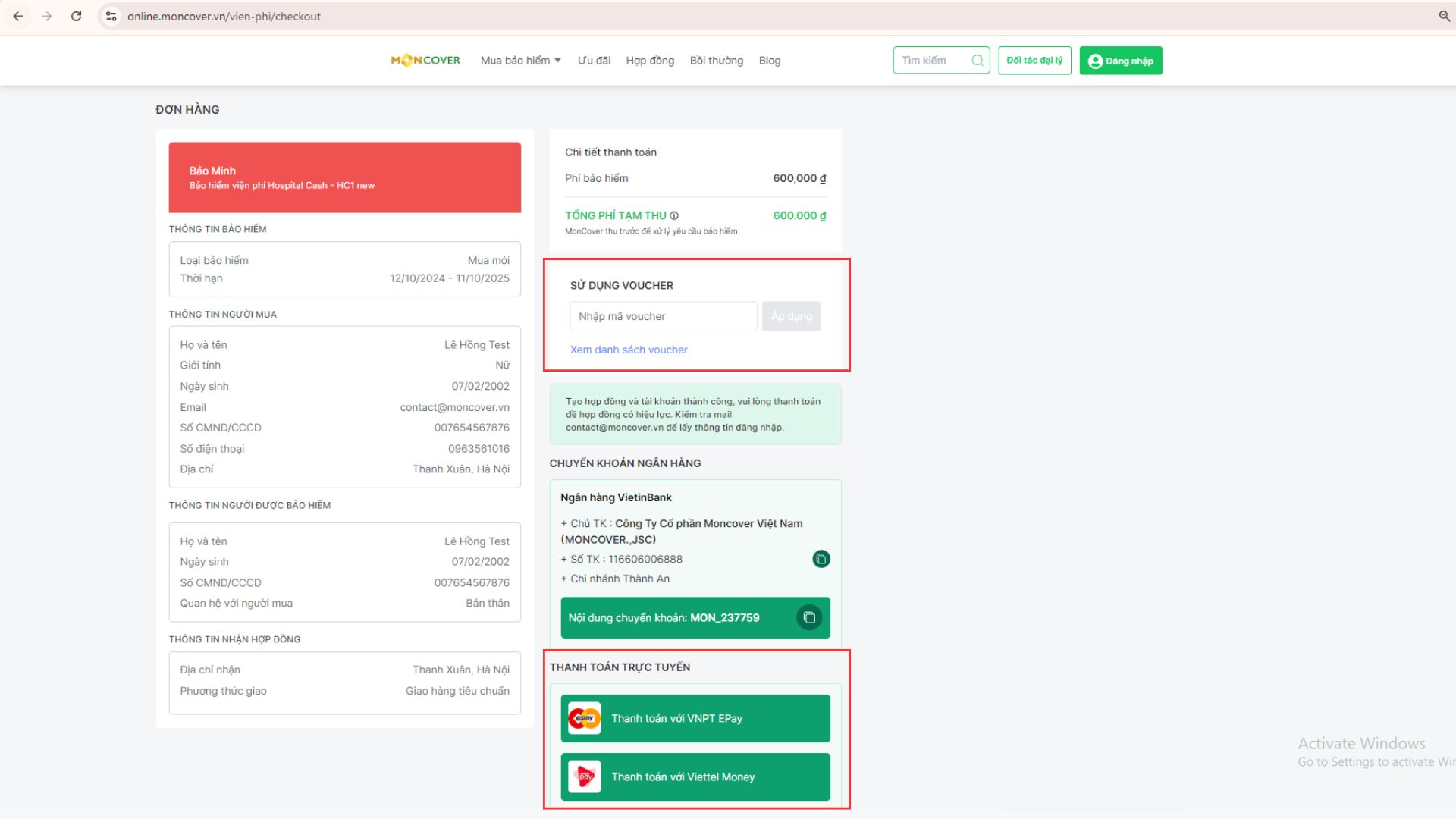Click the browser forward arrow
The height and width of the screenshot is (819, 1456).
click(47, 16)
